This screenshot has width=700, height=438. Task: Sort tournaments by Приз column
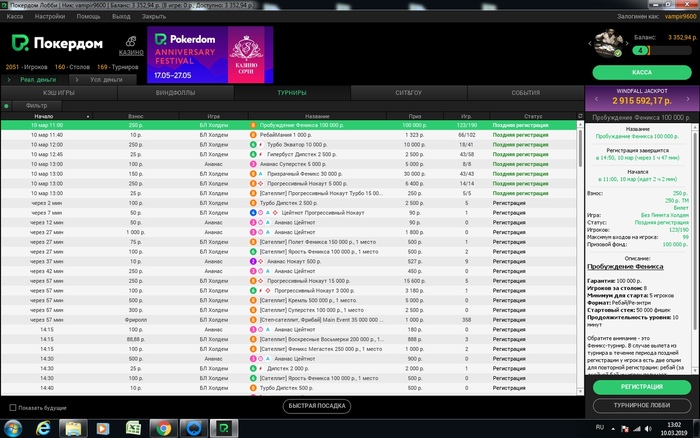point(415,116)
